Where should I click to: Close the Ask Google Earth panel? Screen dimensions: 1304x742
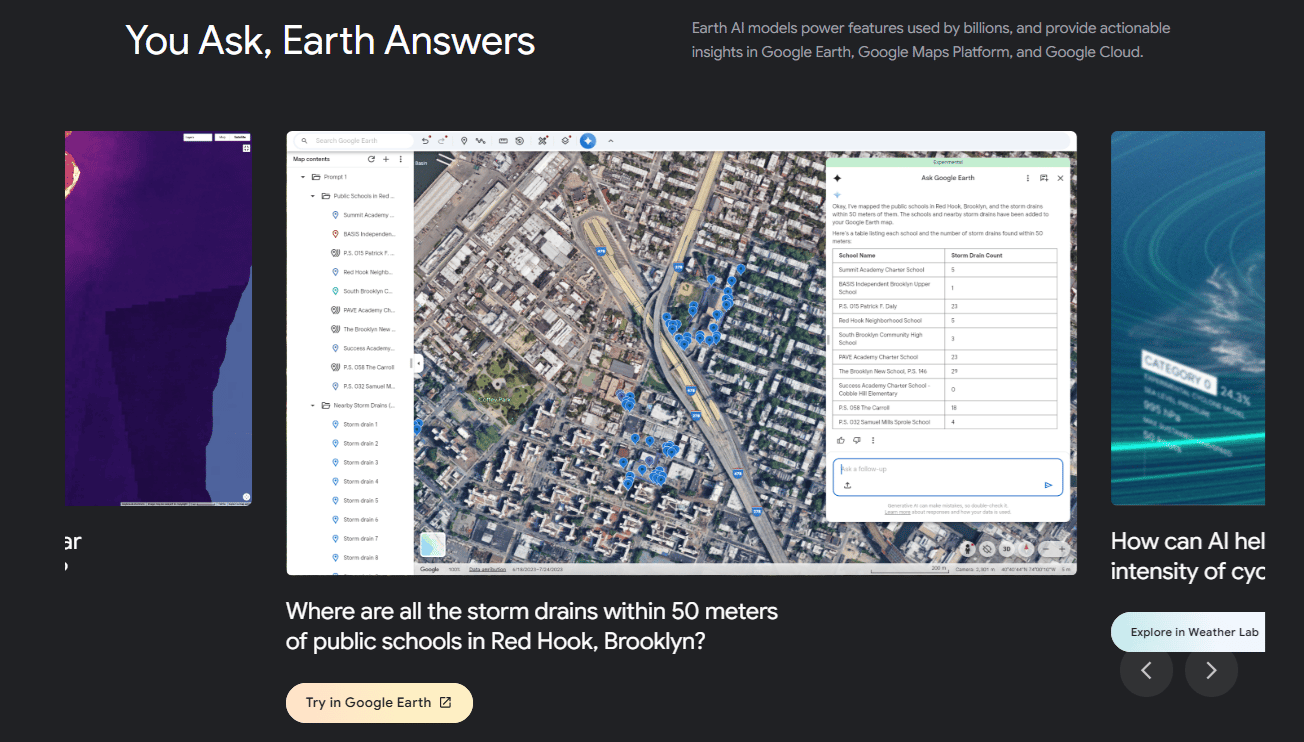pyautogui.click(x=1060, y=178)
